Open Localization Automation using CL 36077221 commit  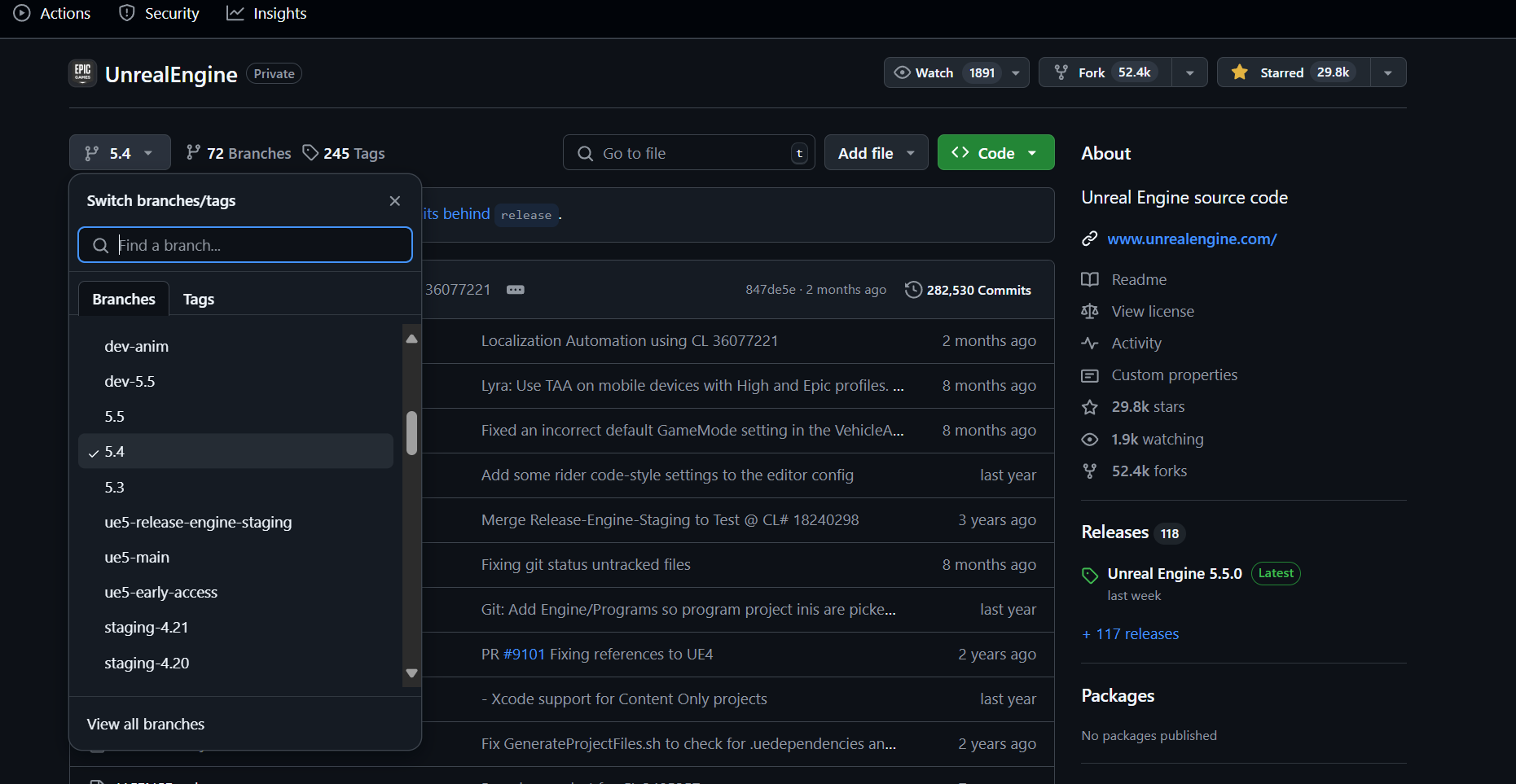pyautogui.click(x=630, y=341)
